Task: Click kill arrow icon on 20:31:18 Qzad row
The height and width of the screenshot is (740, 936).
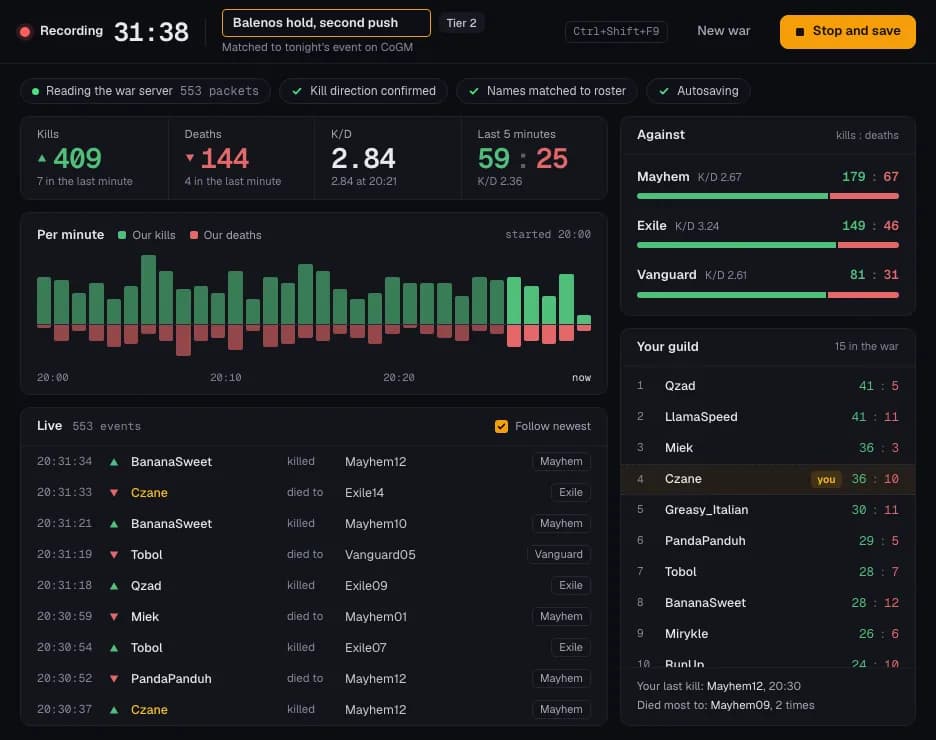Action: click(x=114, y=586)
